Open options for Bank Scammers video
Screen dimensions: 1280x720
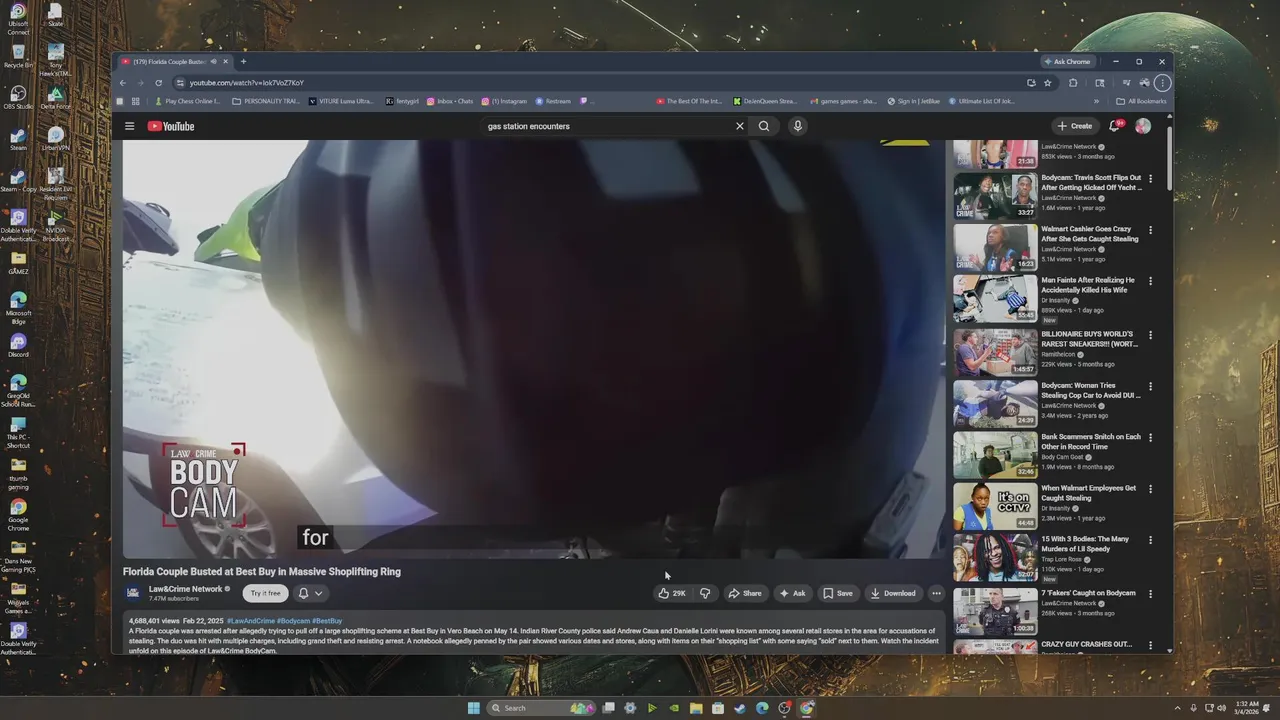1150,438
